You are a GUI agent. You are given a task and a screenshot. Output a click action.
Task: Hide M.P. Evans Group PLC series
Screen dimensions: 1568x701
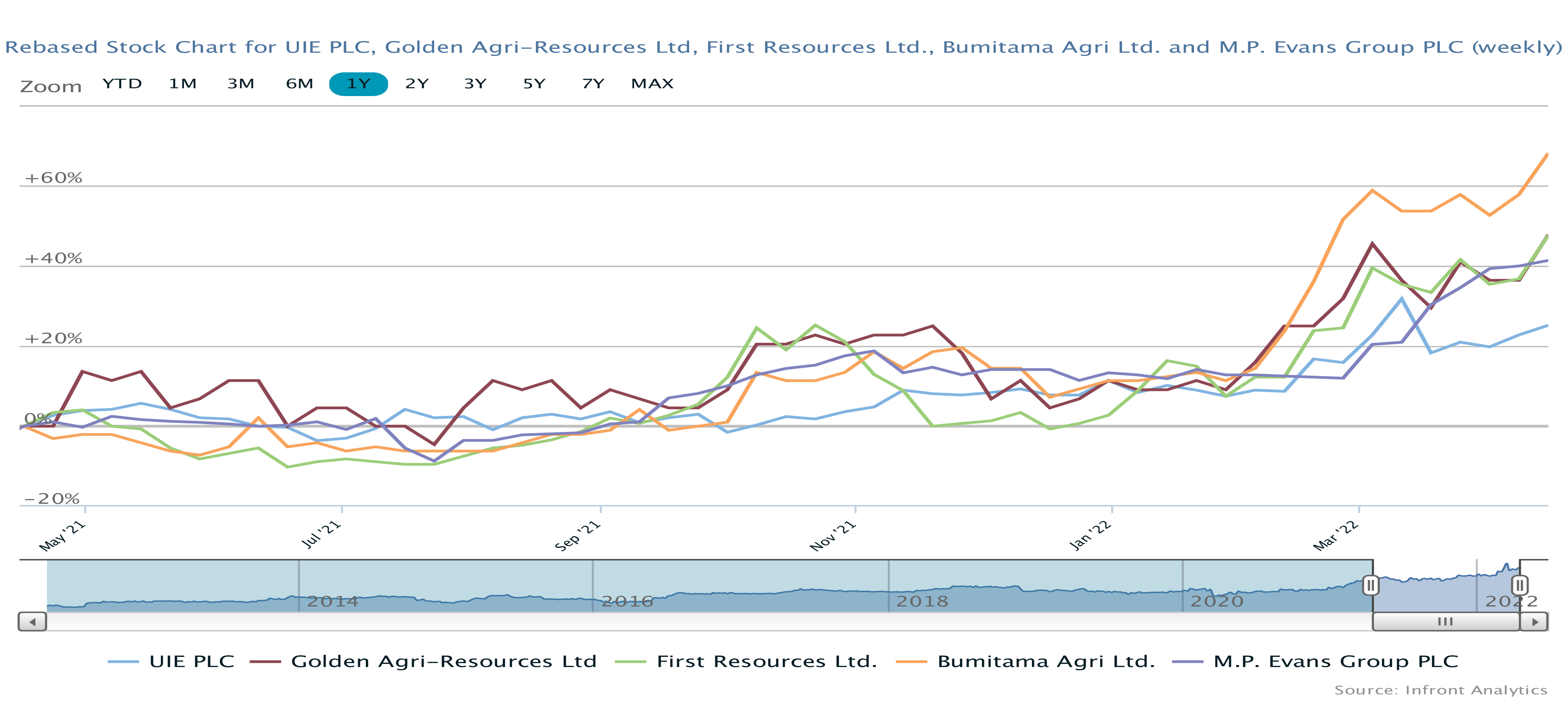pos(1335,662)
